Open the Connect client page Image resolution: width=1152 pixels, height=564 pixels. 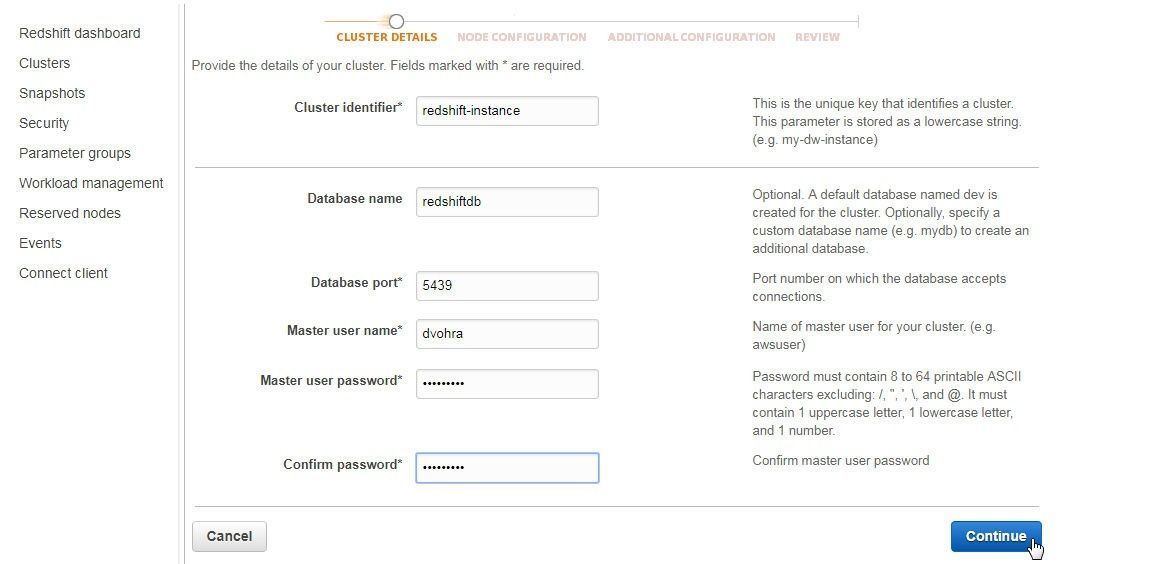(63, 273)
